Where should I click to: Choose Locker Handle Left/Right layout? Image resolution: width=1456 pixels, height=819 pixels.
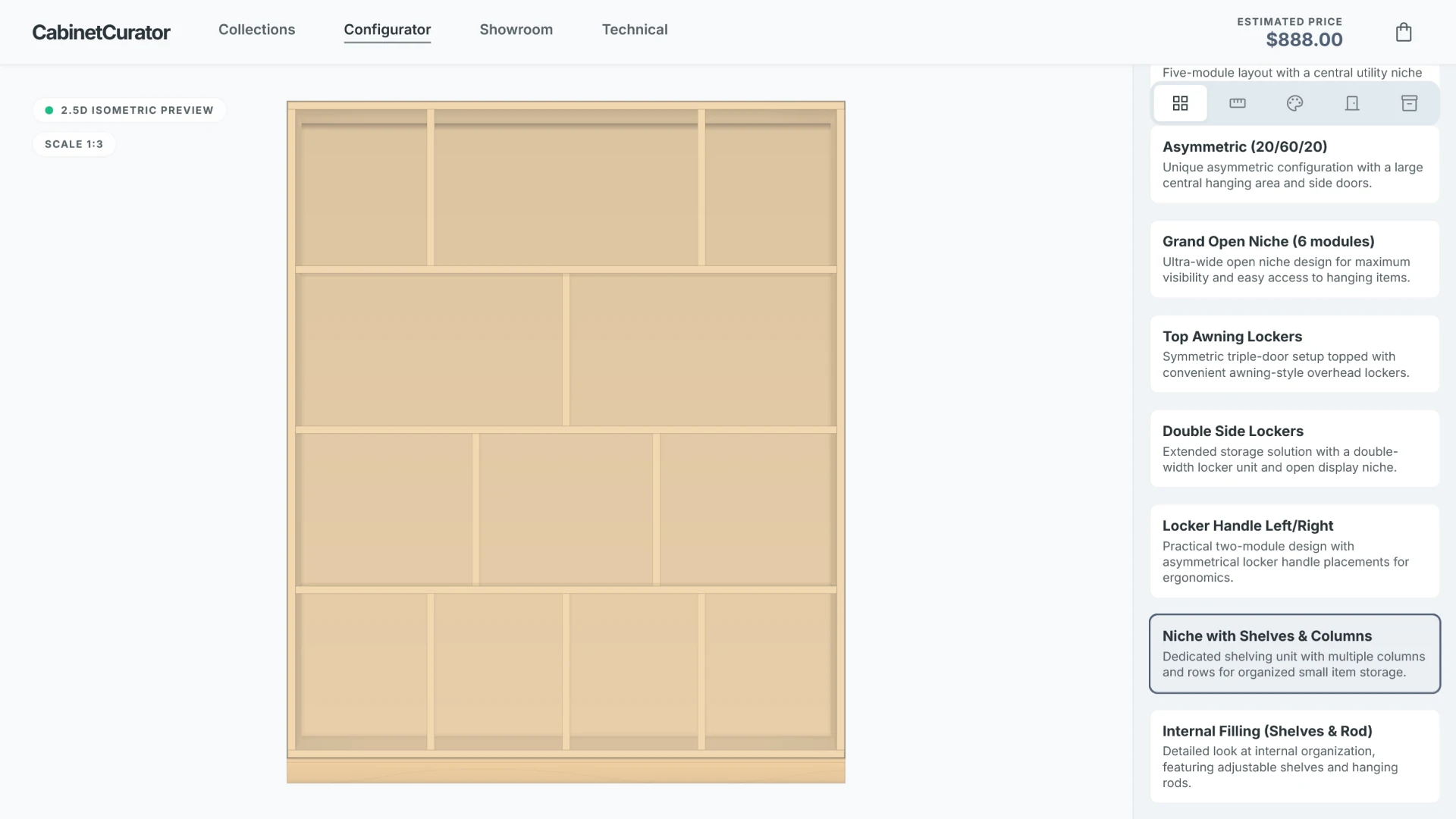tap(1293, 551)
